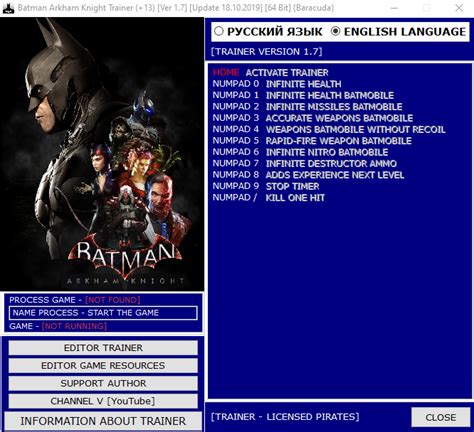Viewport: 474px width, 432px height.
Task: Click the PROCESS GAME - [NOT FOUND] status
Action: point(75,300)
